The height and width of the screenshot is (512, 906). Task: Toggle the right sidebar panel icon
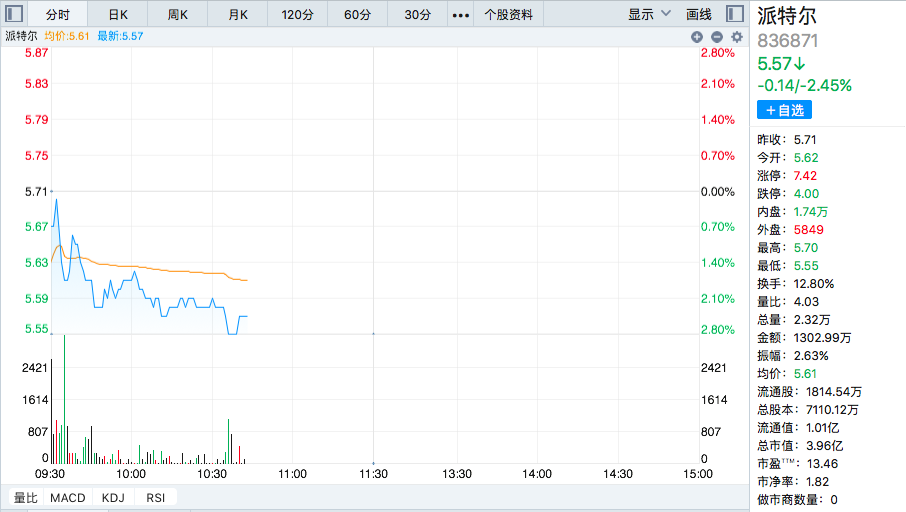click(x=733, y=15)
